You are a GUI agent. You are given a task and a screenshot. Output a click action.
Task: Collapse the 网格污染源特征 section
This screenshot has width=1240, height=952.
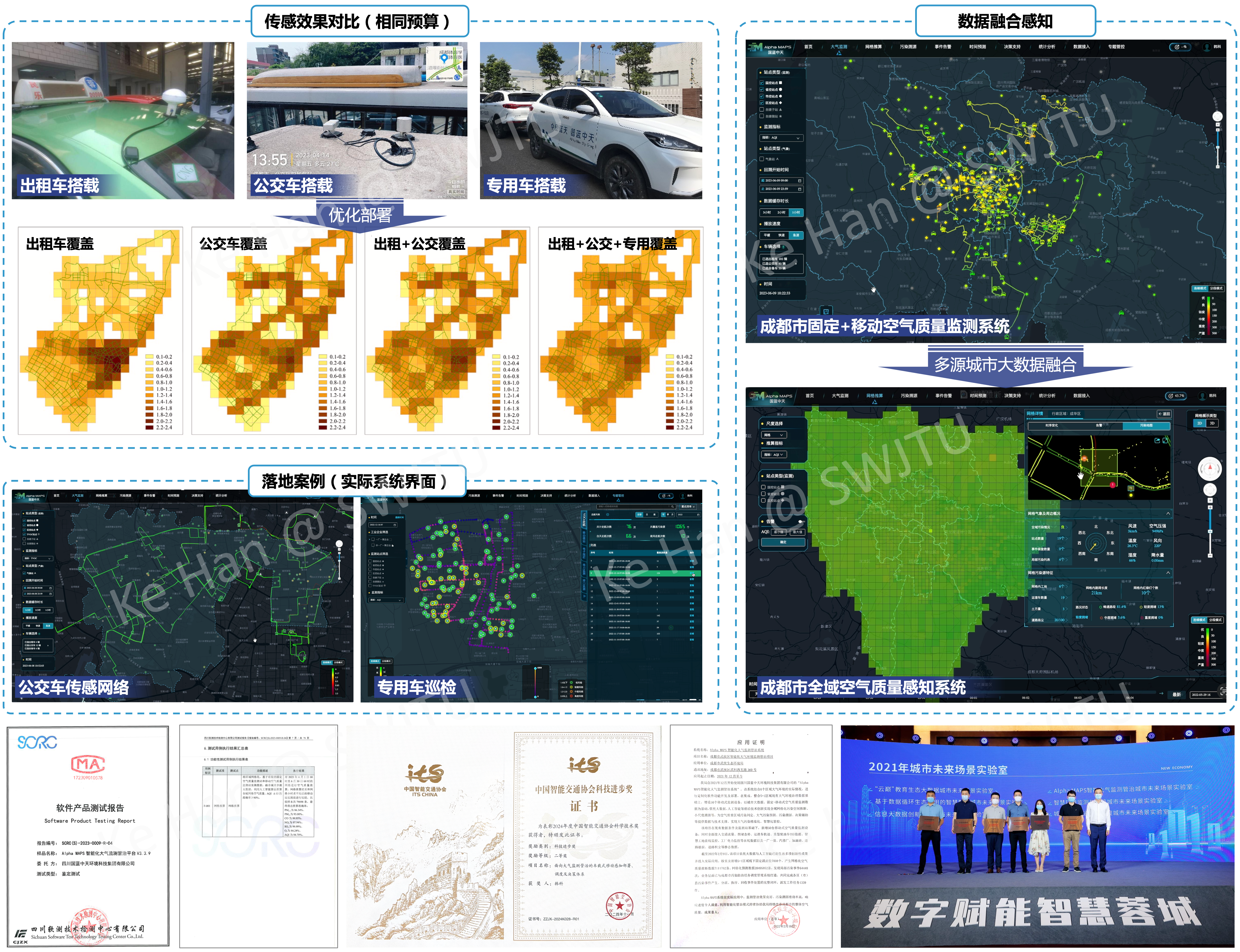click(1168, 573)
